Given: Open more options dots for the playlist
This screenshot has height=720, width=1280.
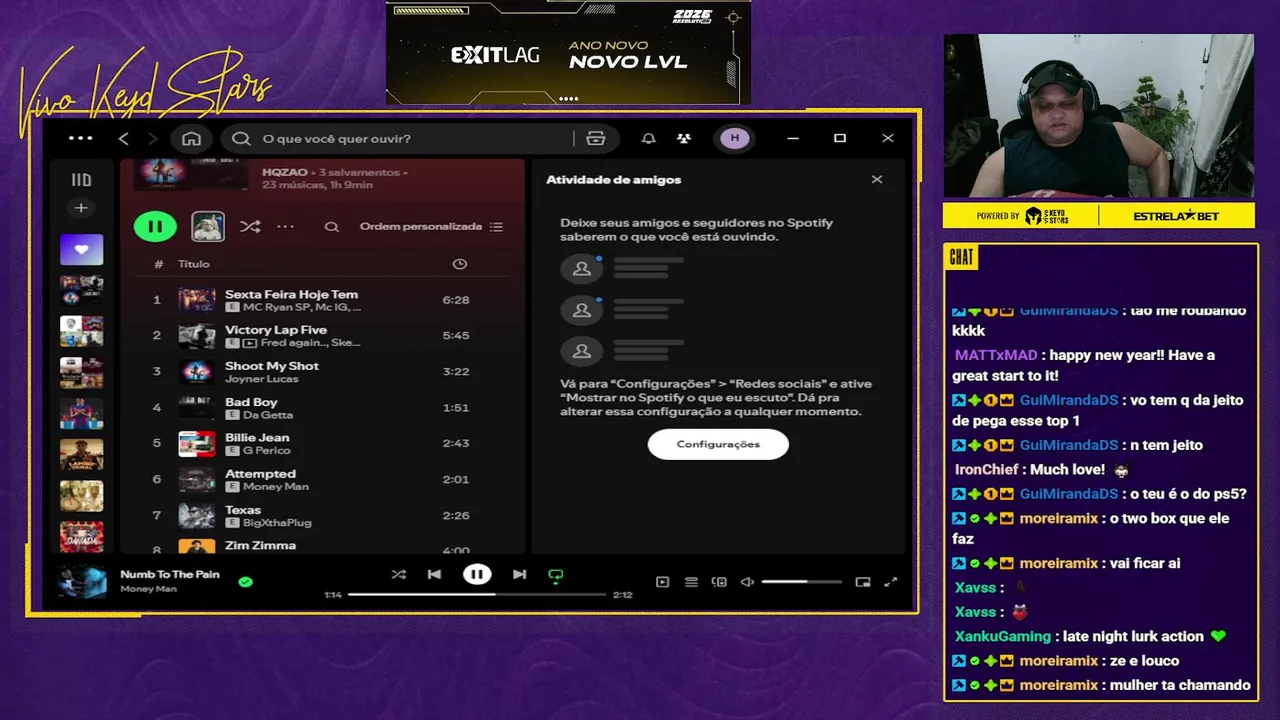Looking at the screenshot, I should click(x=285, y=227).
